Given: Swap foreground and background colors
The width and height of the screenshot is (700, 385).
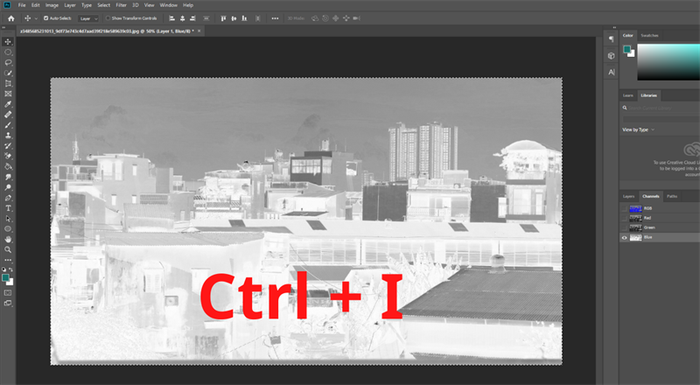Looking at the screenshot, I should (12, 270).
